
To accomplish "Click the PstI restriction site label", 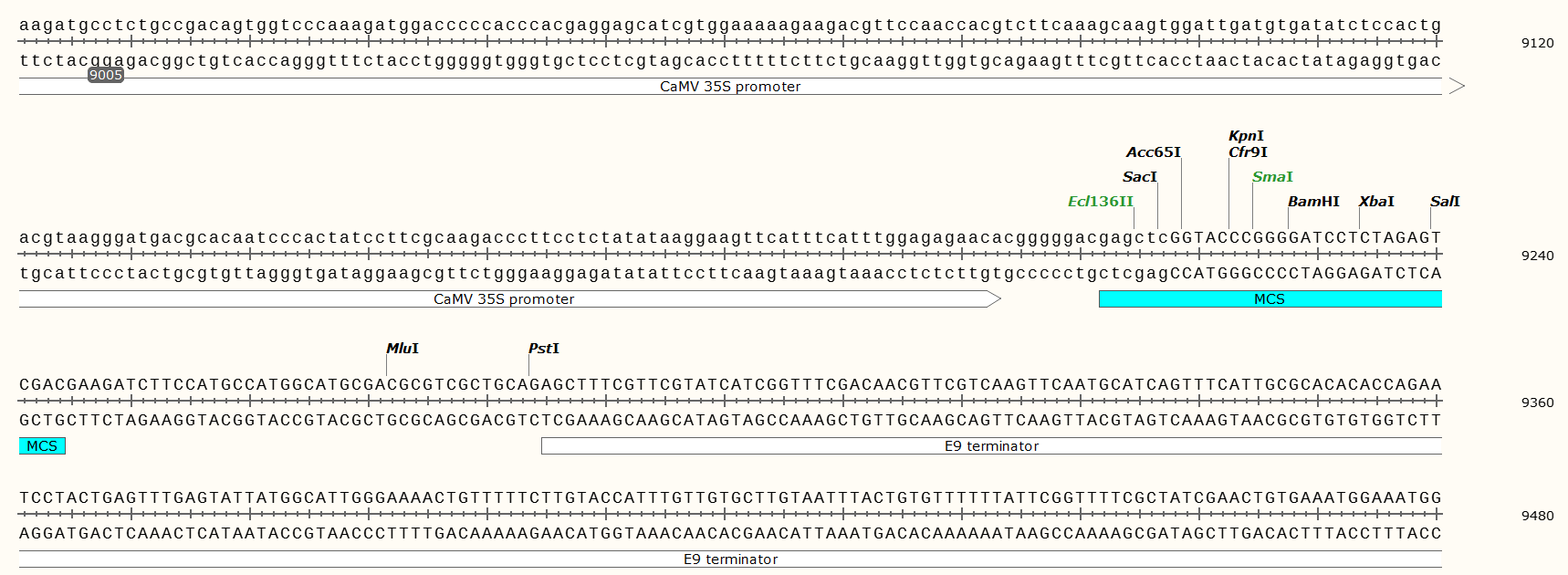I will [x=543, y=349].
